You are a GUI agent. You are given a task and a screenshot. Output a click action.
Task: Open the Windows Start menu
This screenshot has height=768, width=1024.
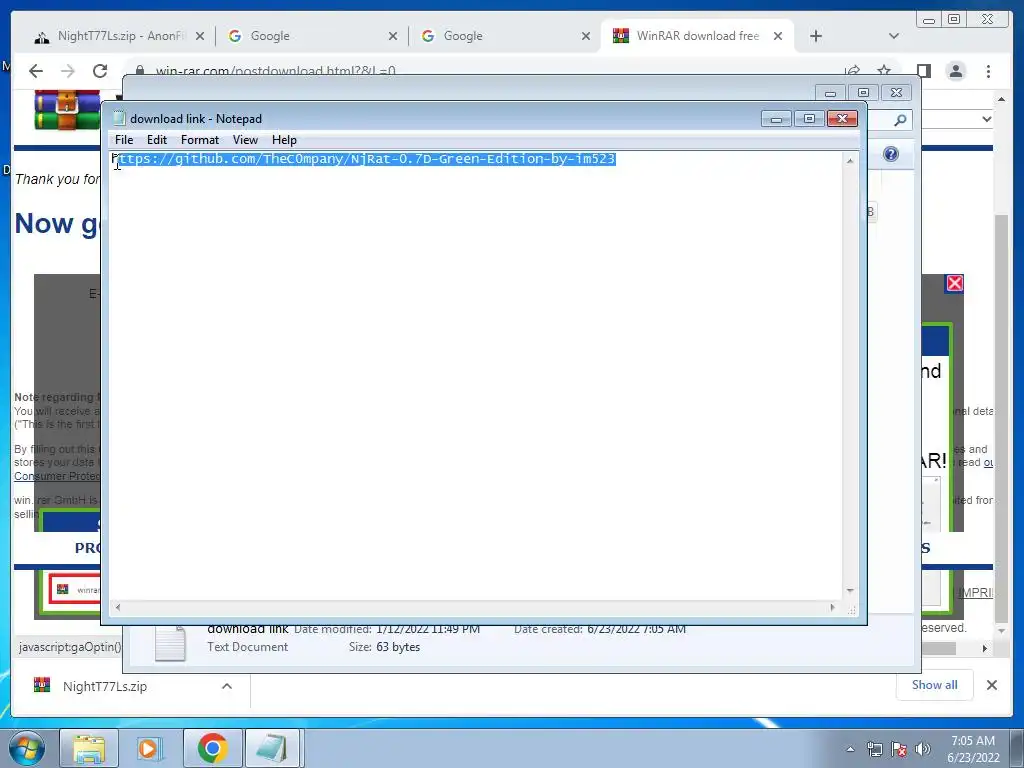pos(26,748)
